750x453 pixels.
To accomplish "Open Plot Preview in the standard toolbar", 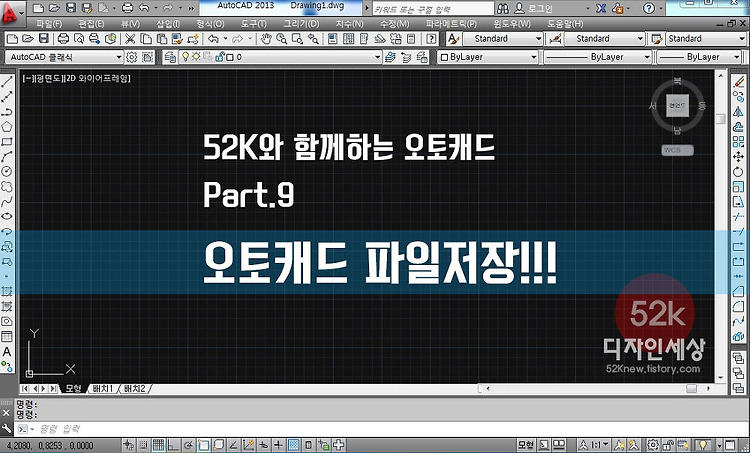I will point(78,39).
